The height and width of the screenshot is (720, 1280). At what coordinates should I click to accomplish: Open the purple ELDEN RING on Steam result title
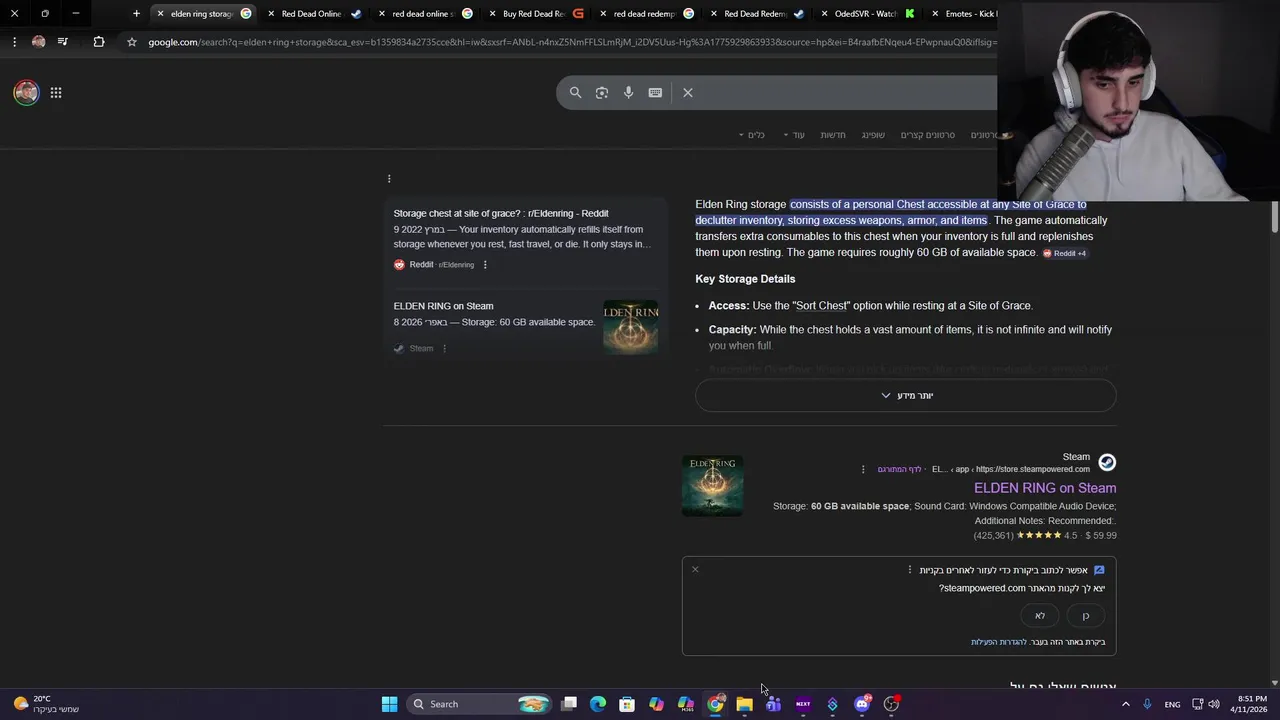[1045, 488]
